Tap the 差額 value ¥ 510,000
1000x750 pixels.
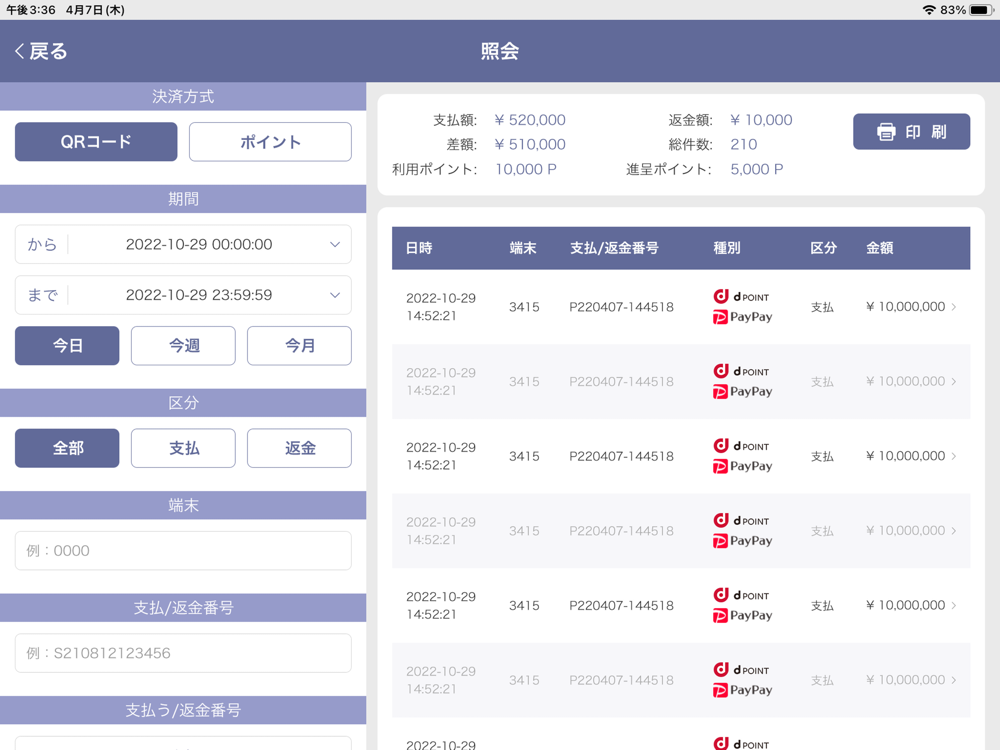[x=530, y=144]
